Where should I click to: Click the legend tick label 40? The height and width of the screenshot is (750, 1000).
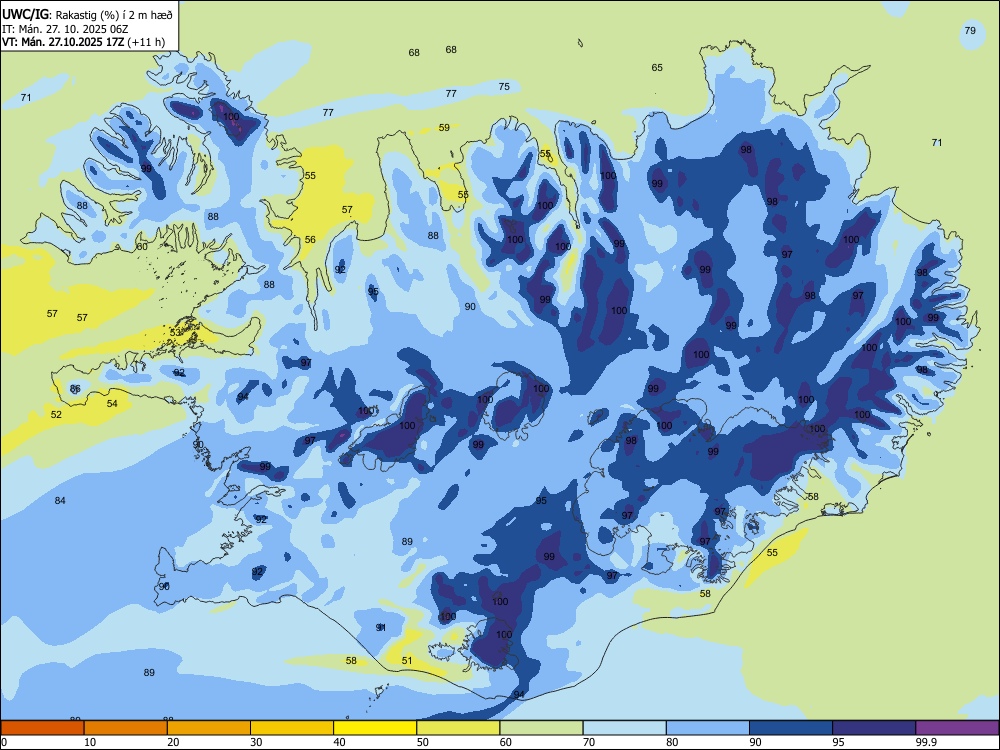pyautogui.click(x=339, y=742)
